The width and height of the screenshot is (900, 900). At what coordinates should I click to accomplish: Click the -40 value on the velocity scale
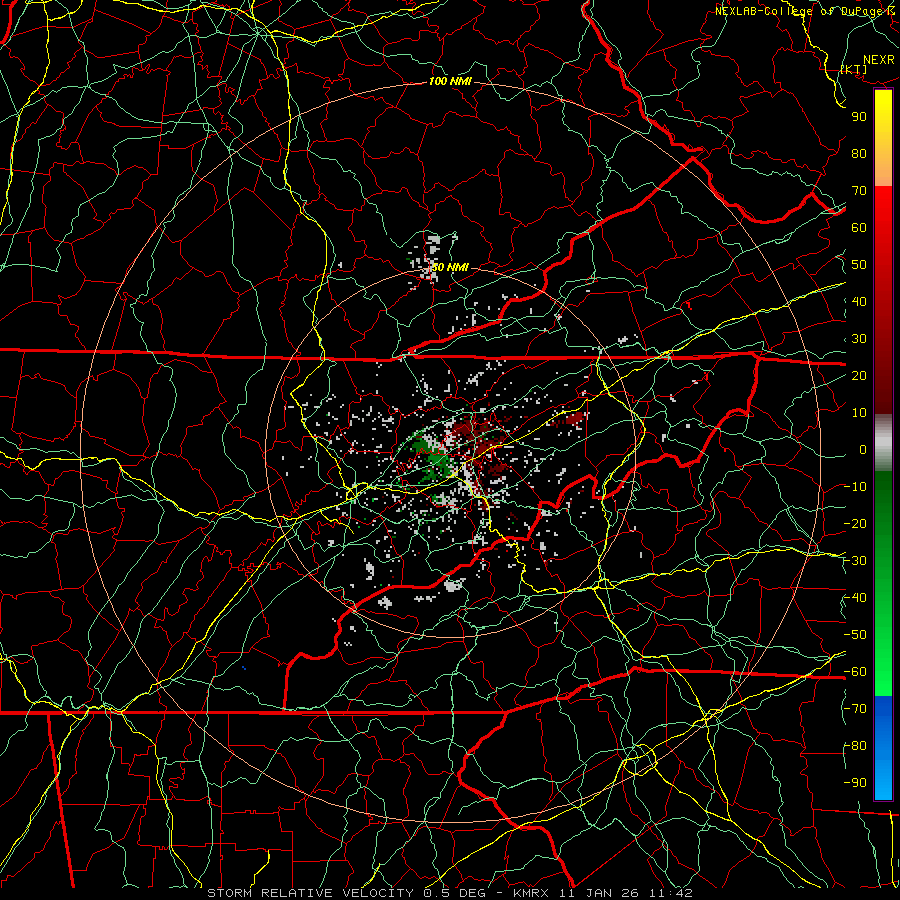click(855, 598)
